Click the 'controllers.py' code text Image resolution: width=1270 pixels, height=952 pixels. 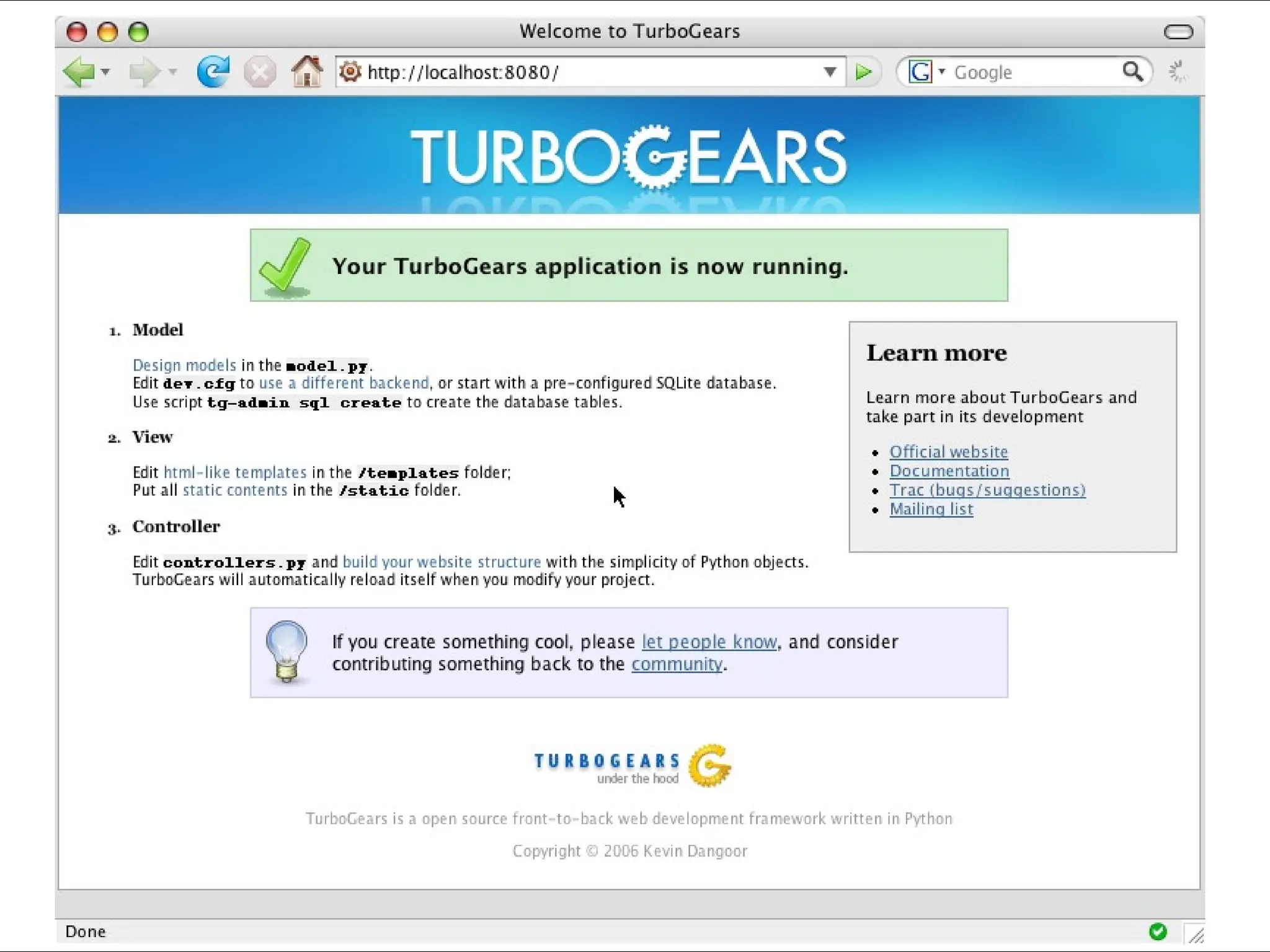coord(234,563)
